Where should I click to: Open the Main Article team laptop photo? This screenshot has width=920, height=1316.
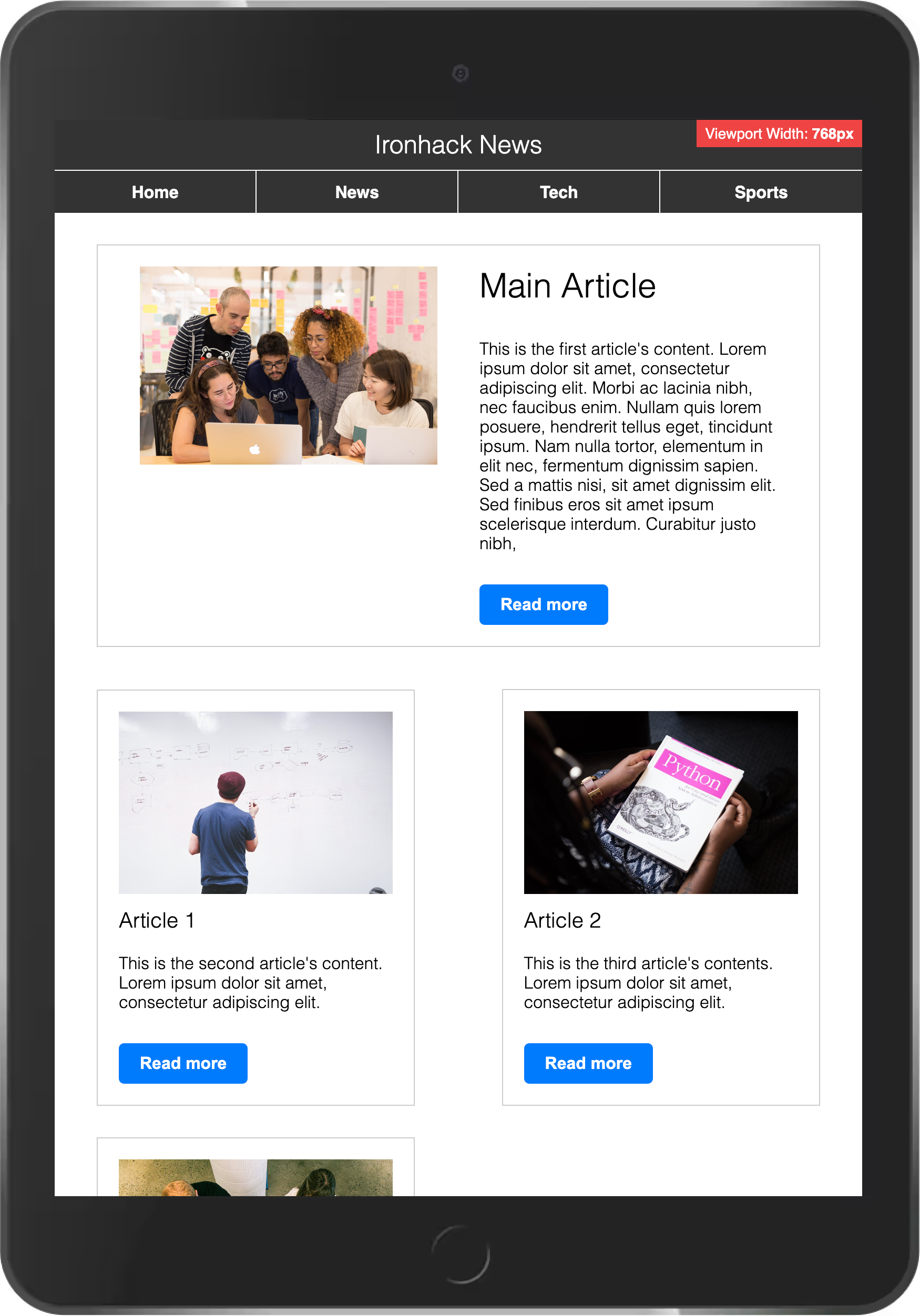(x=288, y=365)
